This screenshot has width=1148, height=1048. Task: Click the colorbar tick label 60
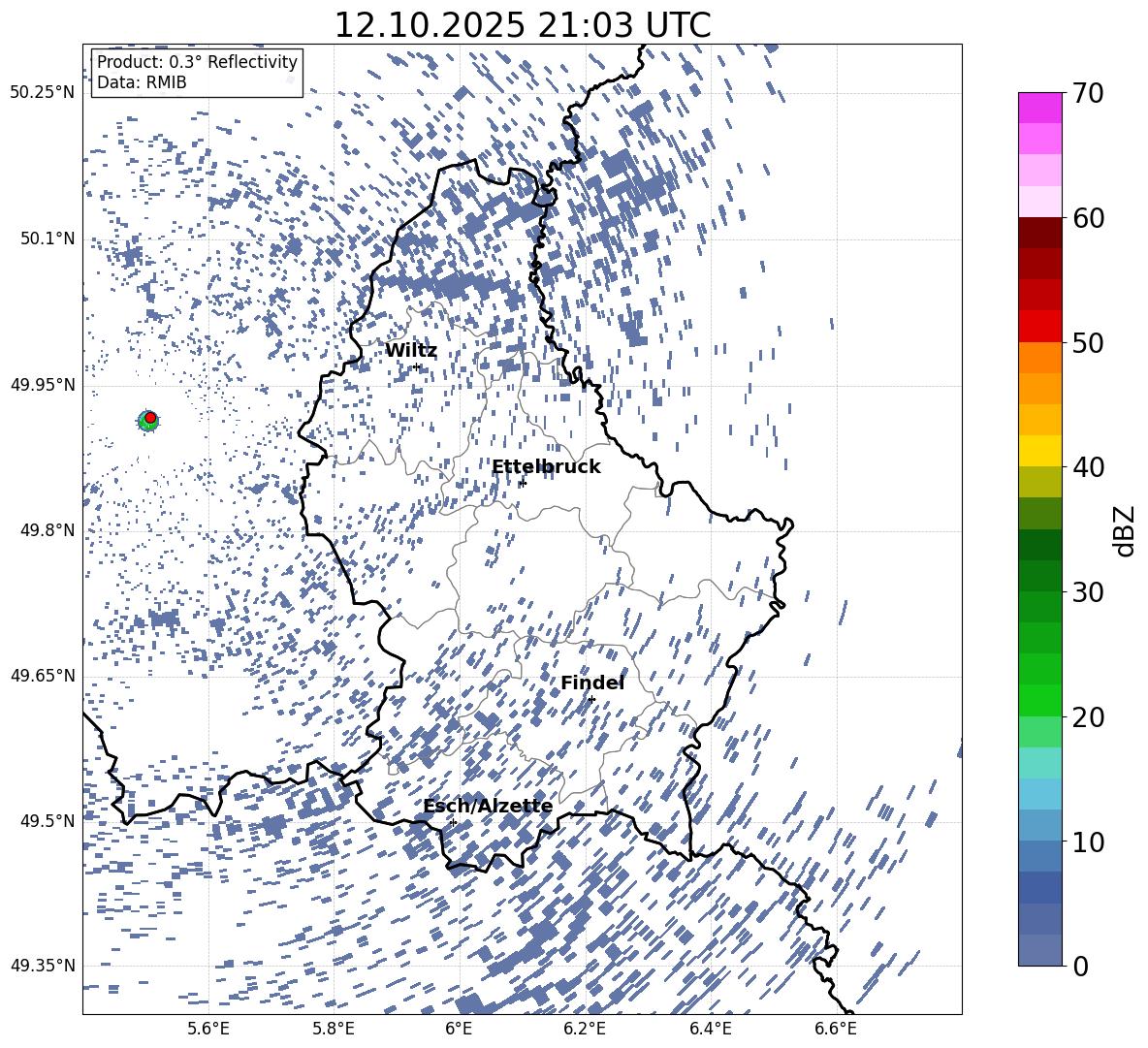(1089, 218)
